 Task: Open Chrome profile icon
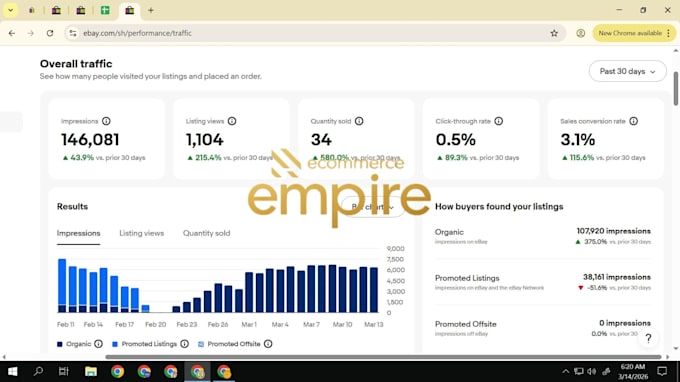pos(580,33)
